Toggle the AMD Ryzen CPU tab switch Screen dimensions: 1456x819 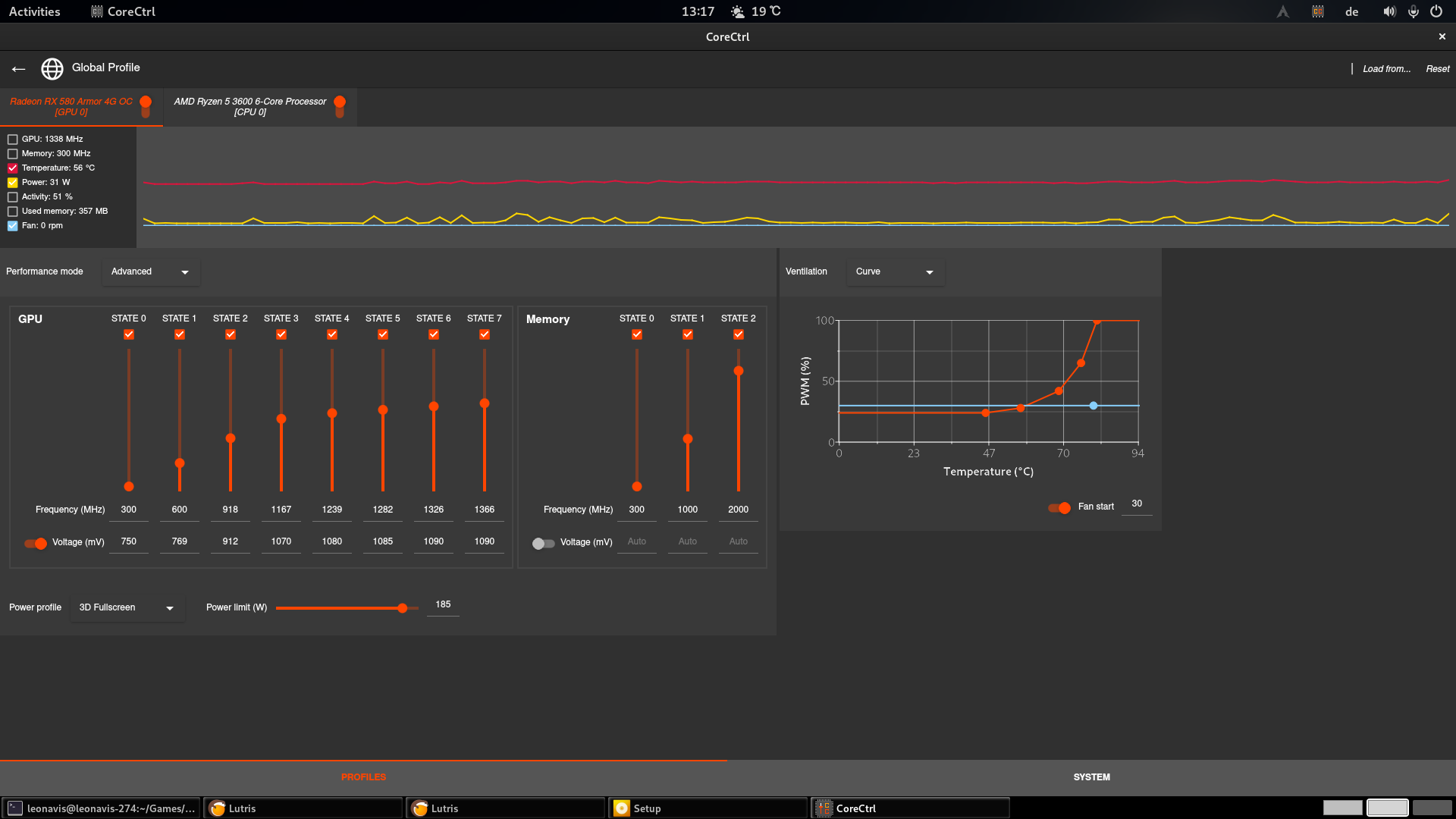point(340,106)
